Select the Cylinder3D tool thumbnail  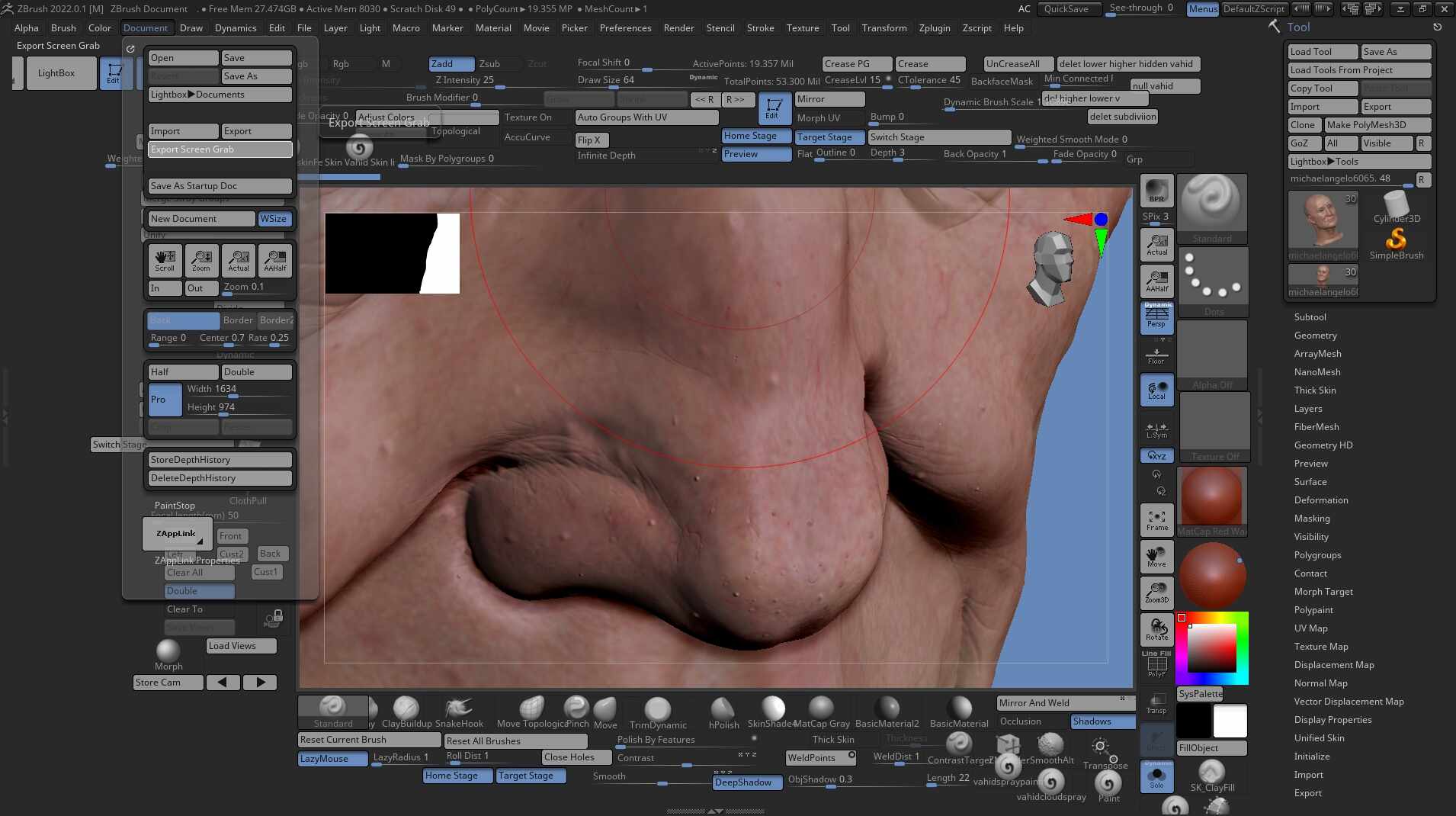(1397, 207)
